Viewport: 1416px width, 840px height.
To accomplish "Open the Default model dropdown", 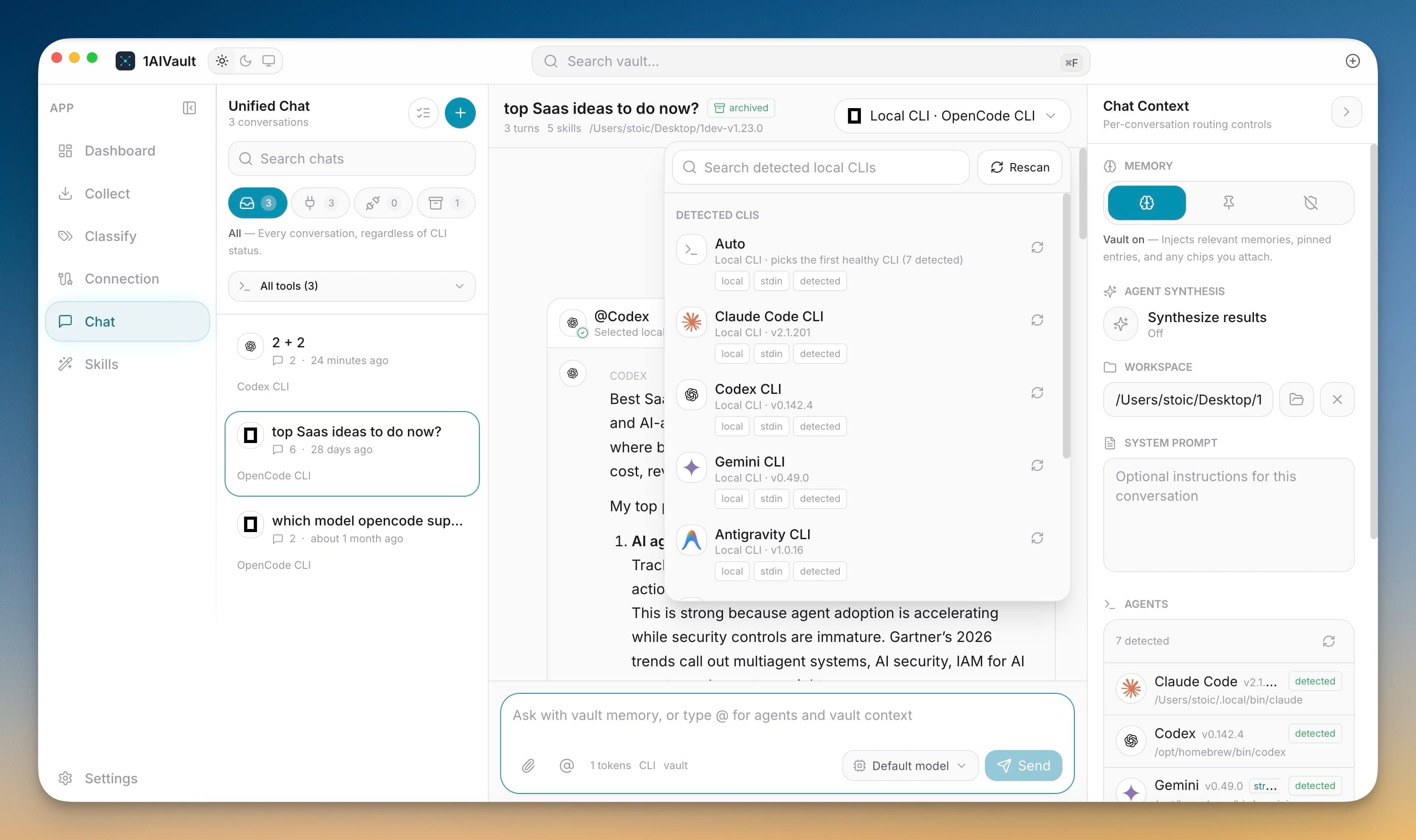I will (910, 765).
